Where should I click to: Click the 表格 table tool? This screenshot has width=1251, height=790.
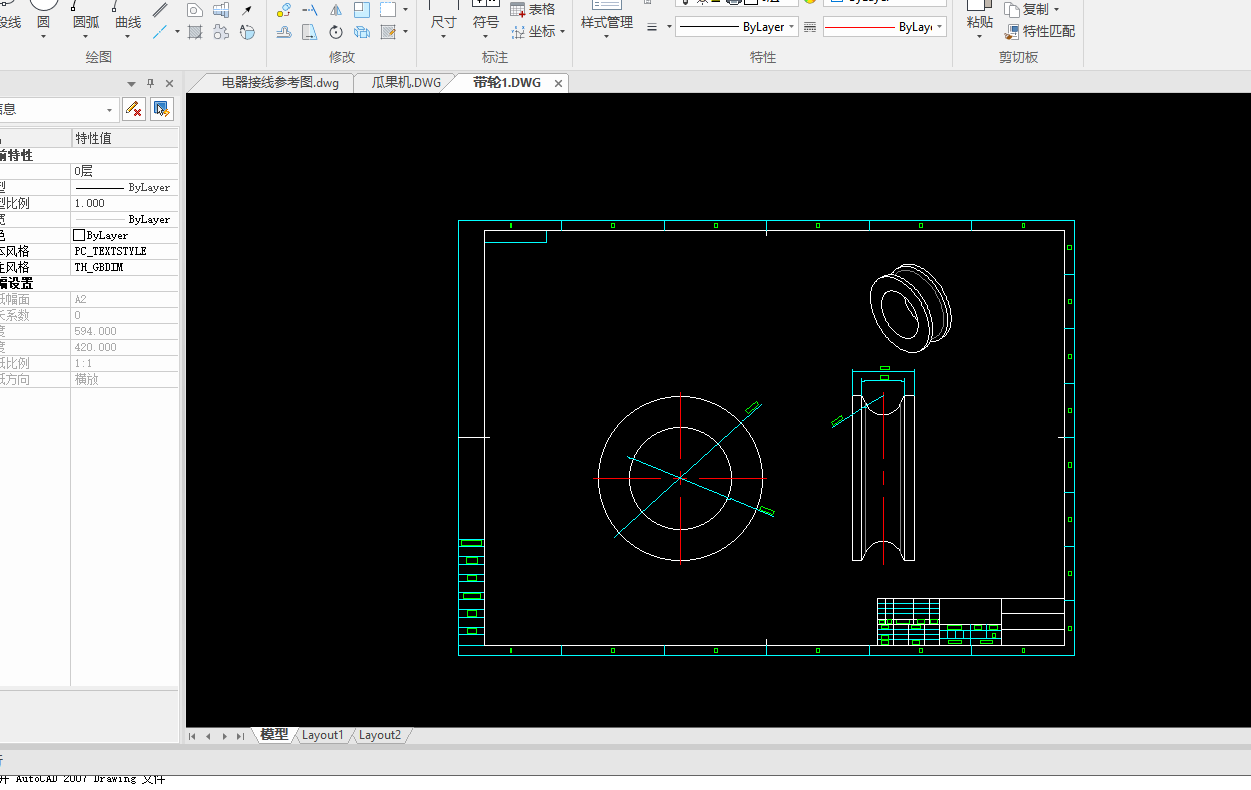[x=532, y=9]
